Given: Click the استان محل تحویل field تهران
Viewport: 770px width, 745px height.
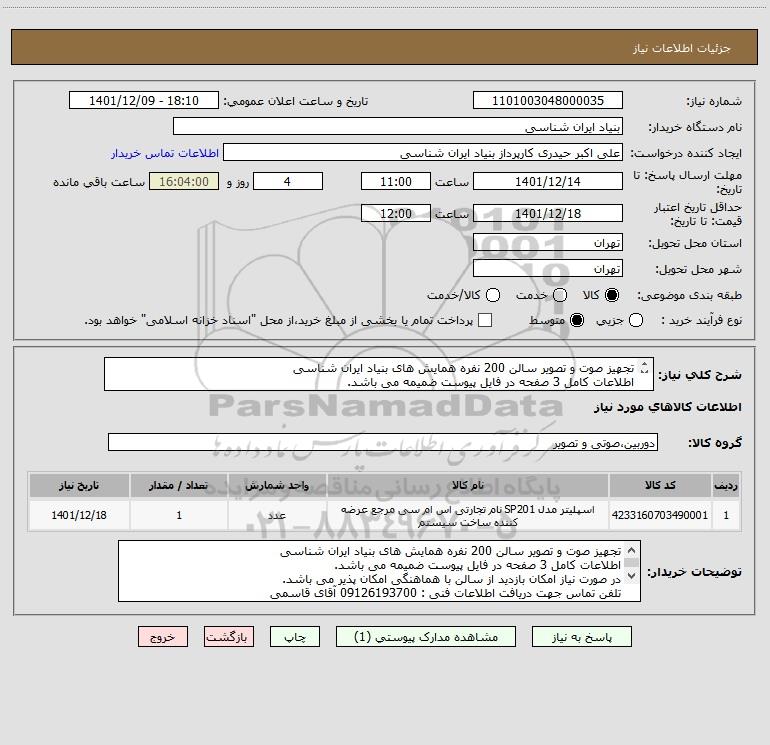Looking at the screenshot, I should tap(548, 242).
